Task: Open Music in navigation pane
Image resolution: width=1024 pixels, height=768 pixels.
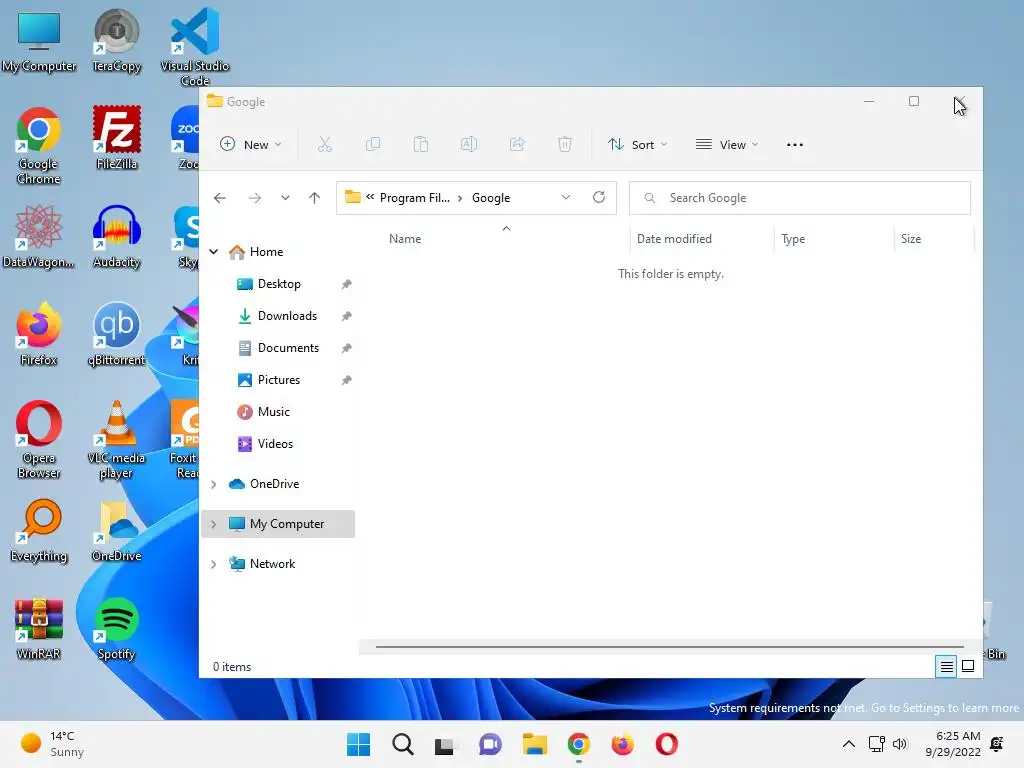Action: (x=274, y=412)
